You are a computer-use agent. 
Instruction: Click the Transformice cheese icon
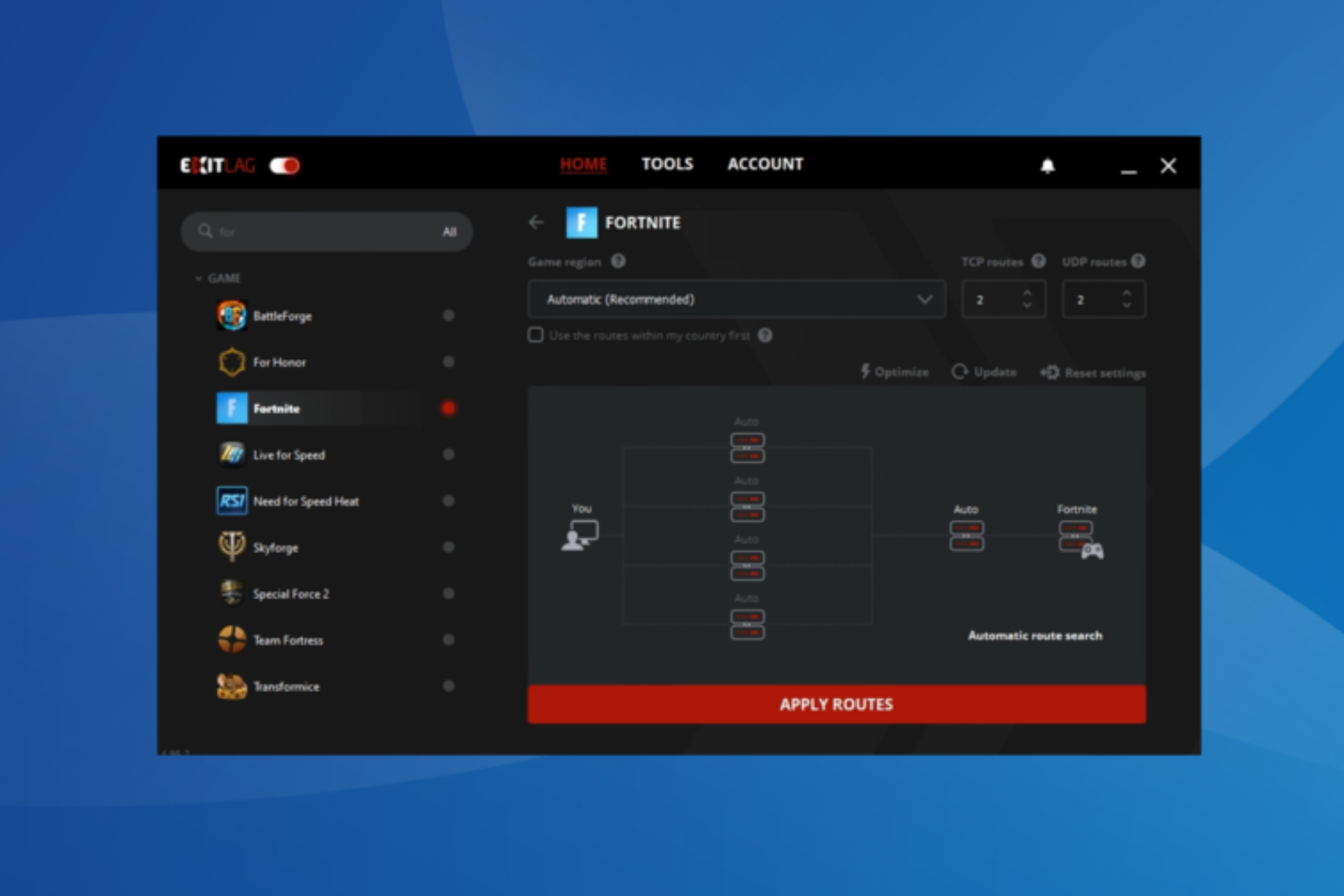coord(232,687)
